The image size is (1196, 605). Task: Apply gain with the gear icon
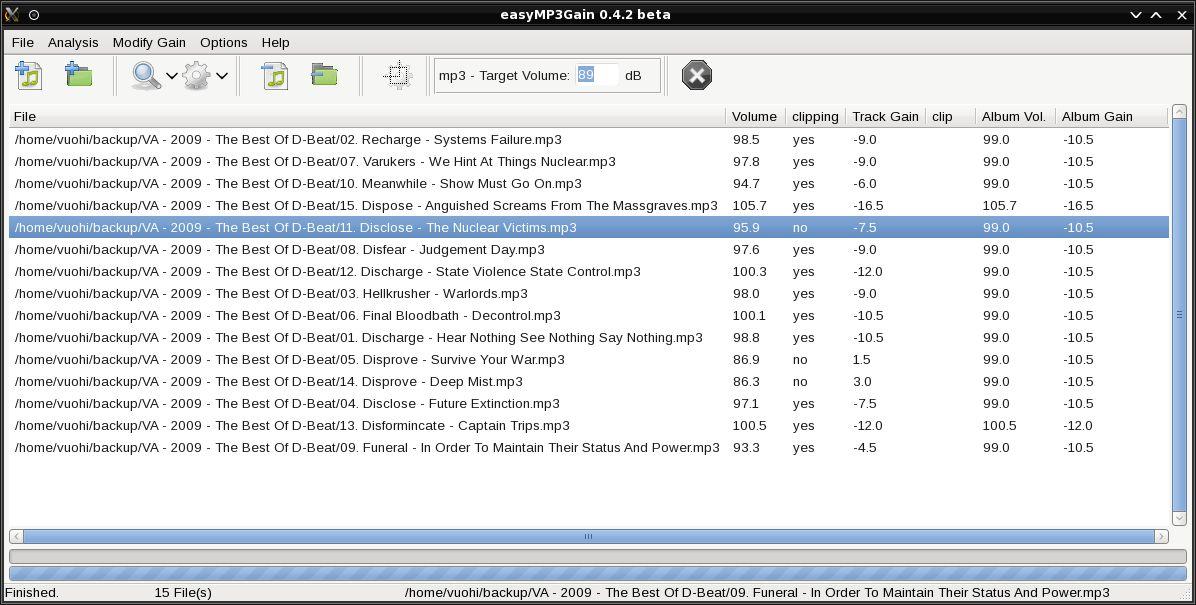point(197,76)
